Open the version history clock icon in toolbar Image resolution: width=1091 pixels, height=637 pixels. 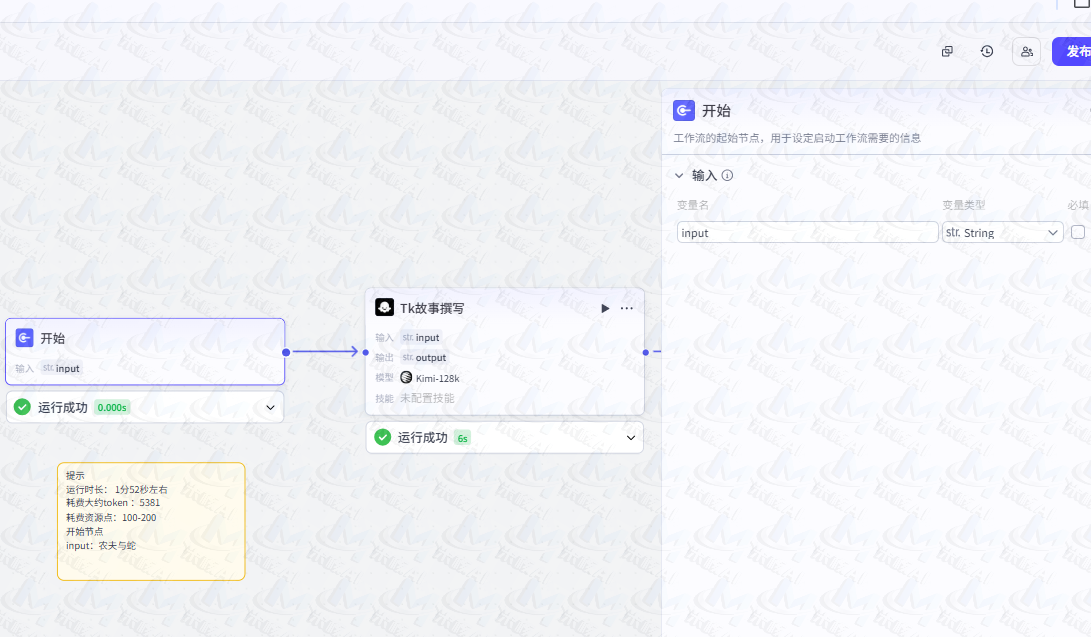[986, 51]
